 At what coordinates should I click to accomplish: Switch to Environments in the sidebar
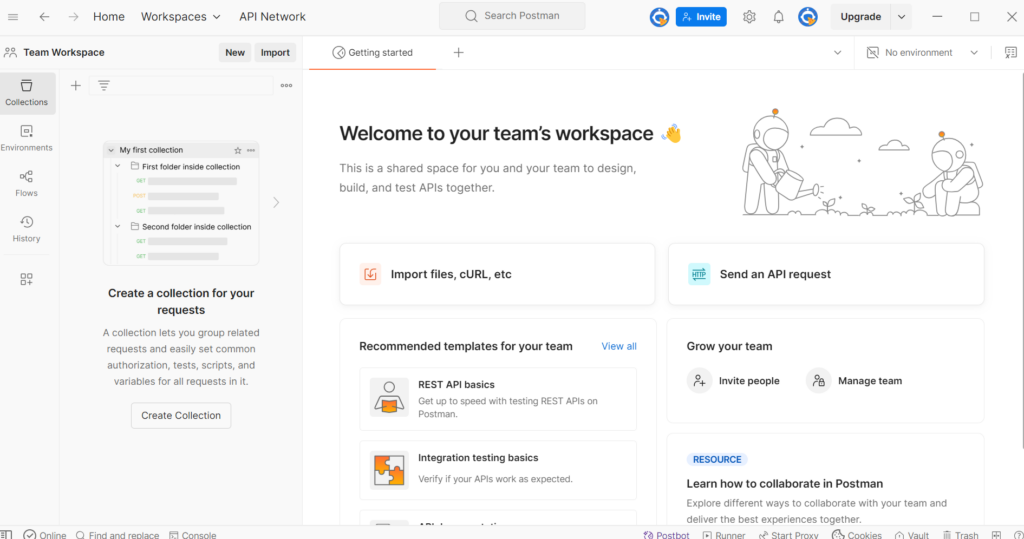point(27,139)
